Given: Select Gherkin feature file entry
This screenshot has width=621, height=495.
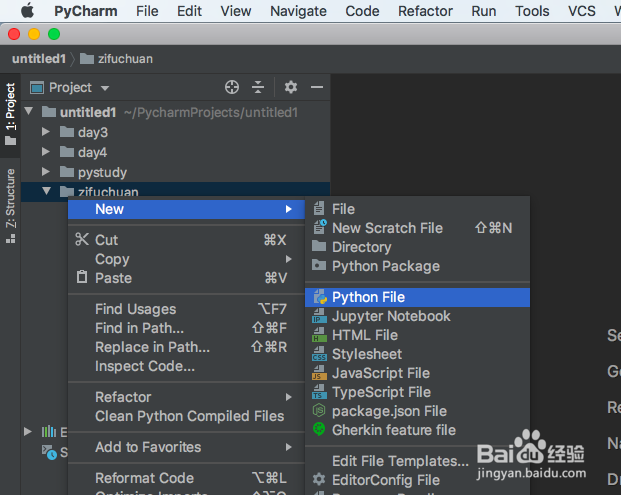Looking at the screenshot, I should pos(417,430).
